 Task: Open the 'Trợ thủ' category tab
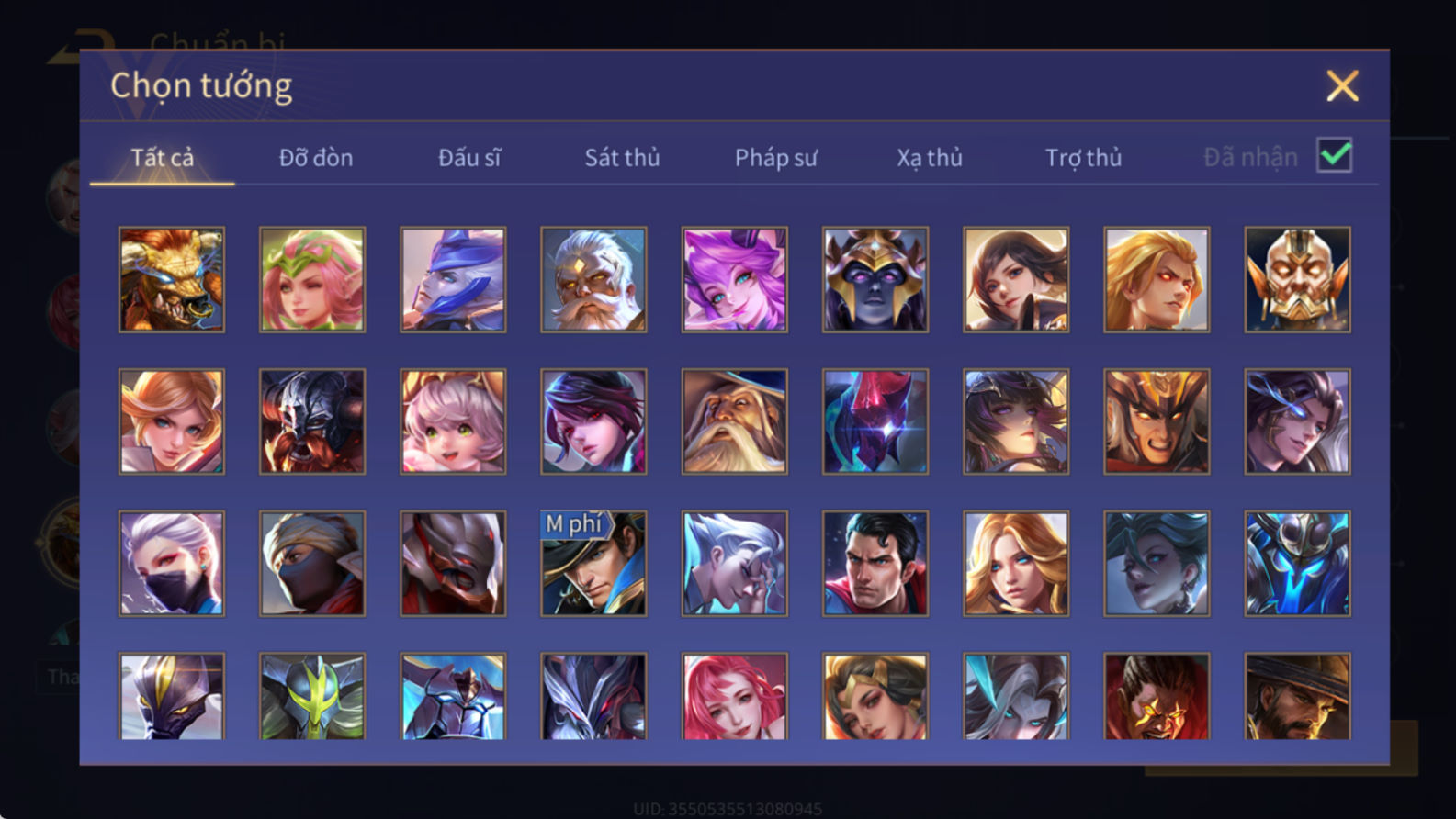click(x=1083, y=158)
